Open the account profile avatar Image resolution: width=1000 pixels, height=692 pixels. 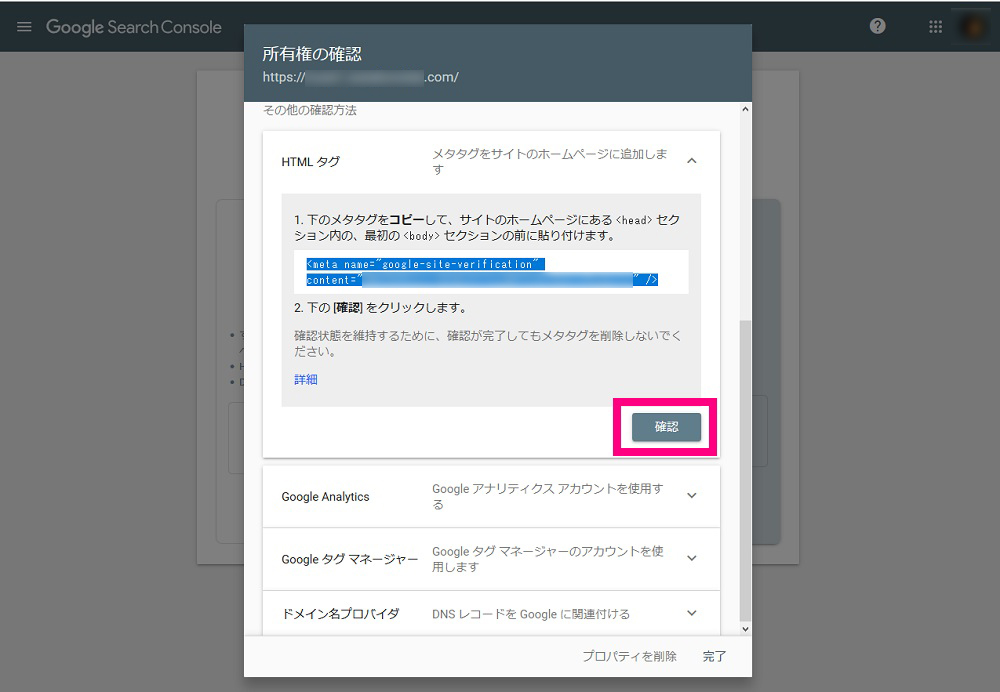coord(973,27)
